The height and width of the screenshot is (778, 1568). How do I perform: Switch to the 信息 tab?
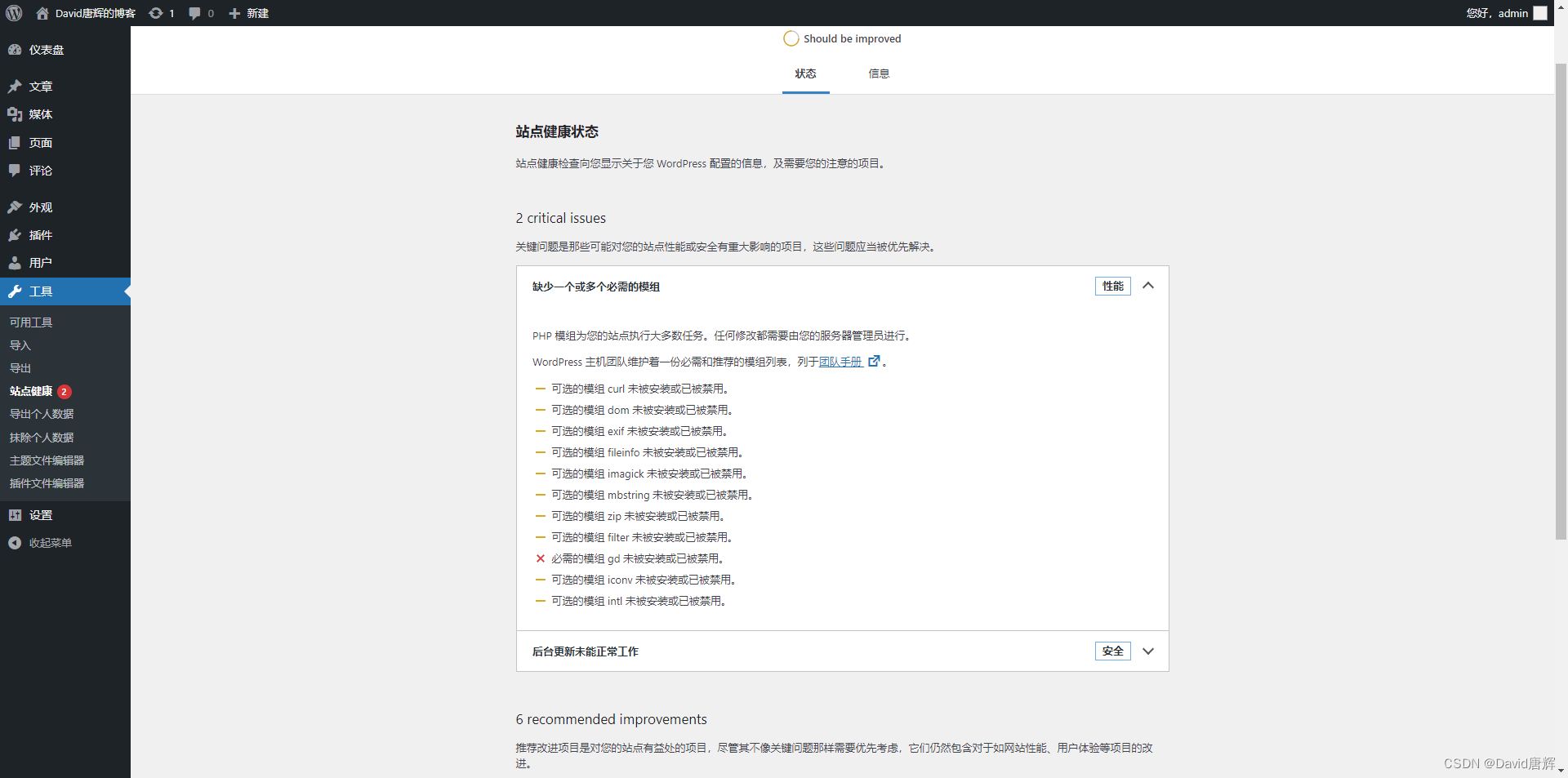[879, 73]
